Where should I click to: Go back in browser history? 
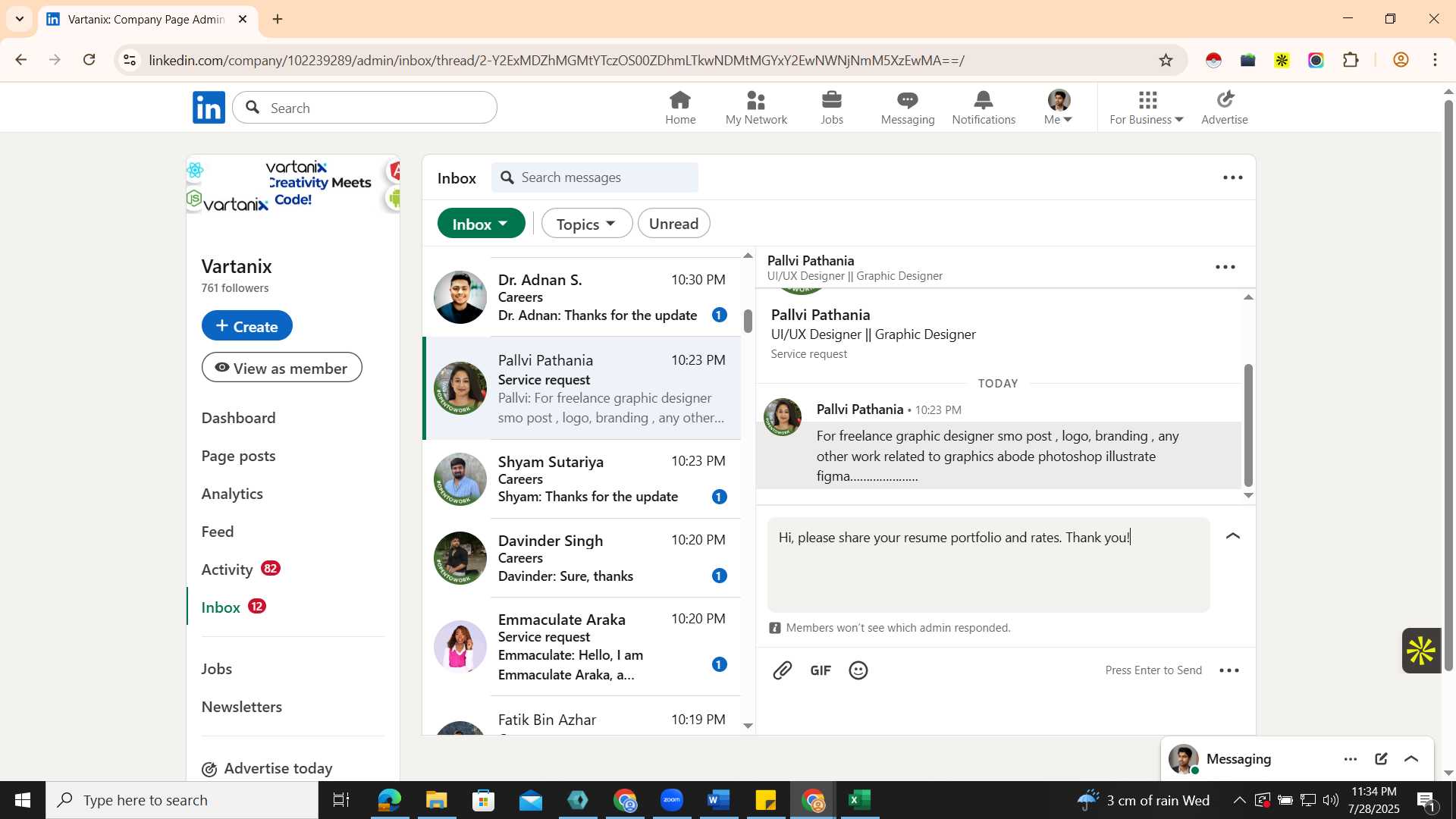click(x=21, y=60)
